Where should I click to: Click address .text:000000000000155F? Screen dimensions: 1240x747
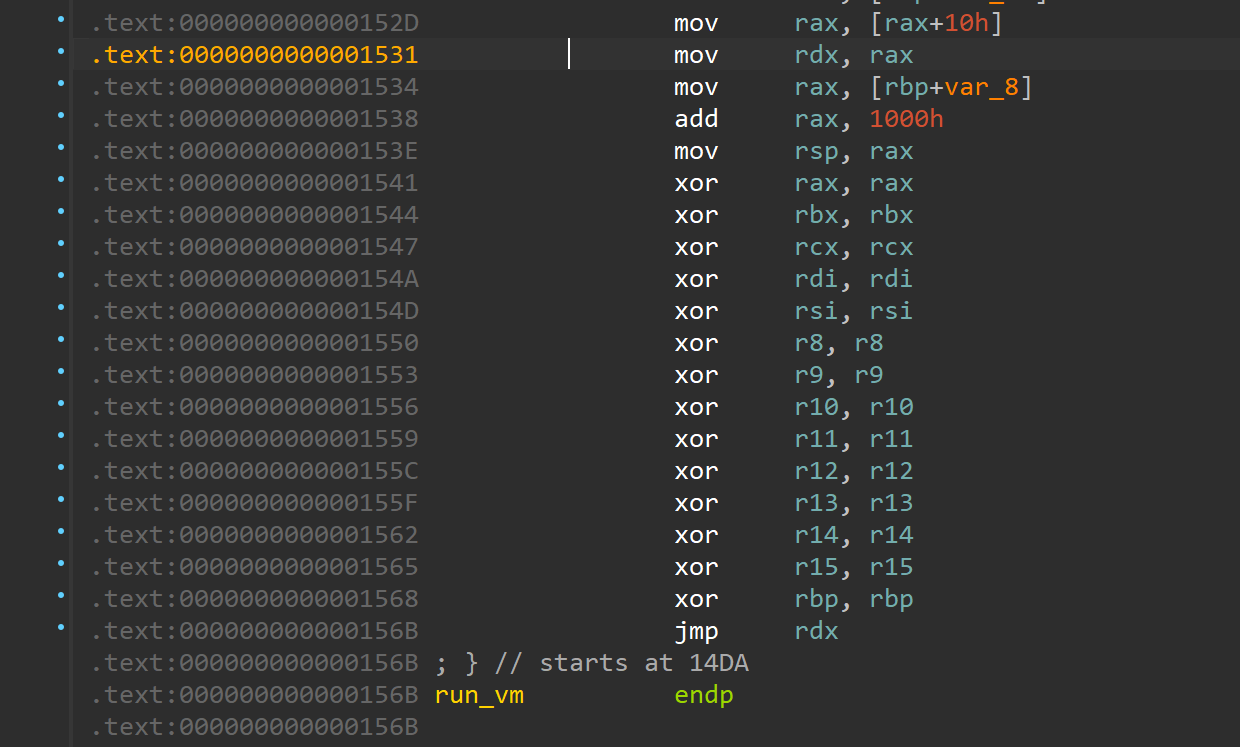click(254, 503)
